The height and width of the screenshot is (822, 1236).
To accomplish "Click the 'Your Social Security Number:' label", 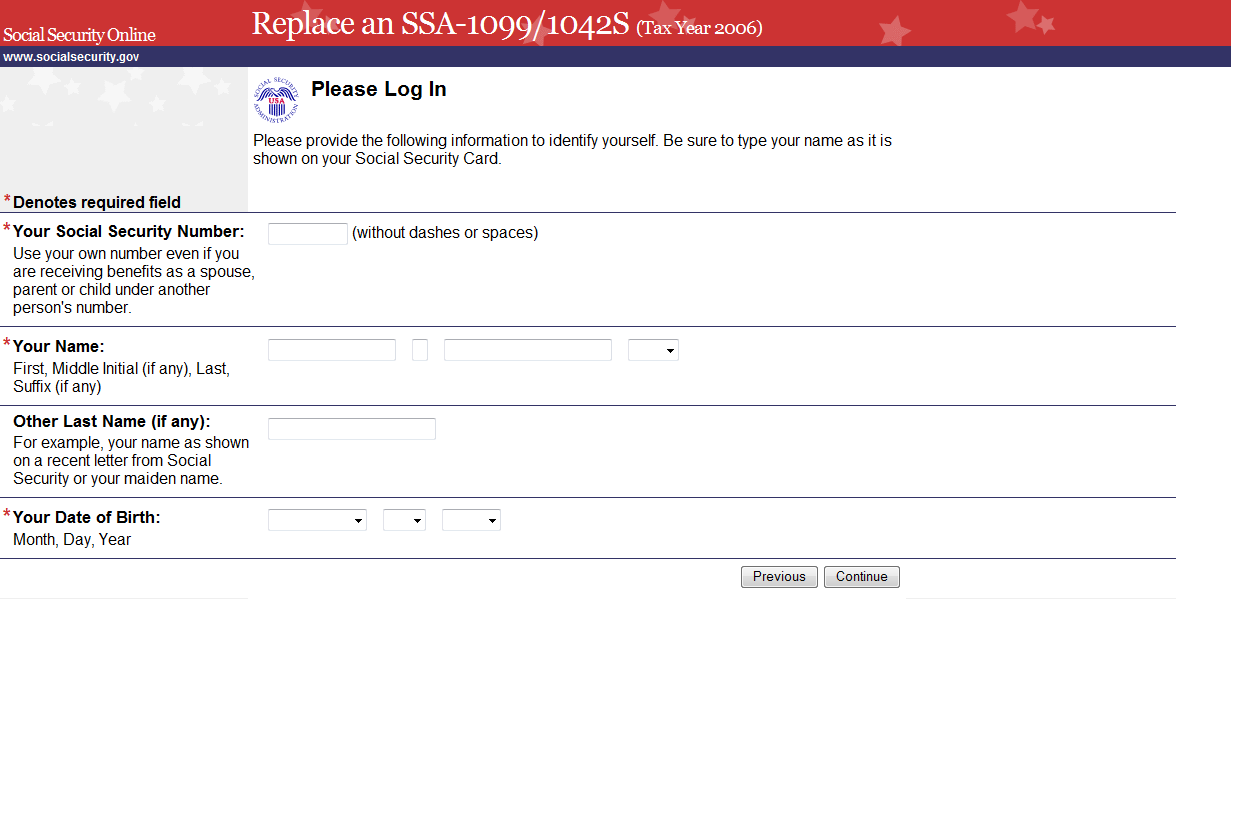I will (128, 232).
